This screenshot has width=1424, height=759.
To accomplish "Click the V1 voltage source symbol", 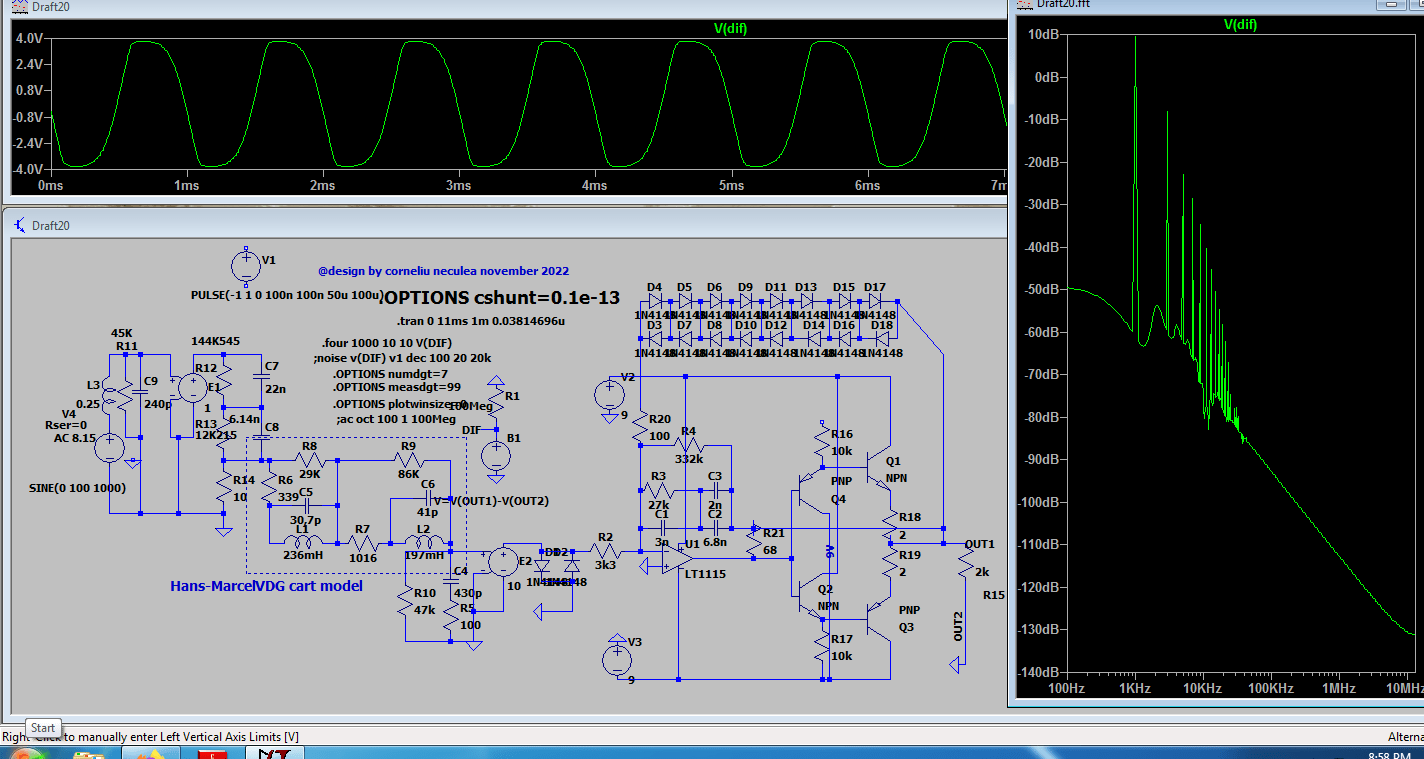I will click(x=245, y=265).
